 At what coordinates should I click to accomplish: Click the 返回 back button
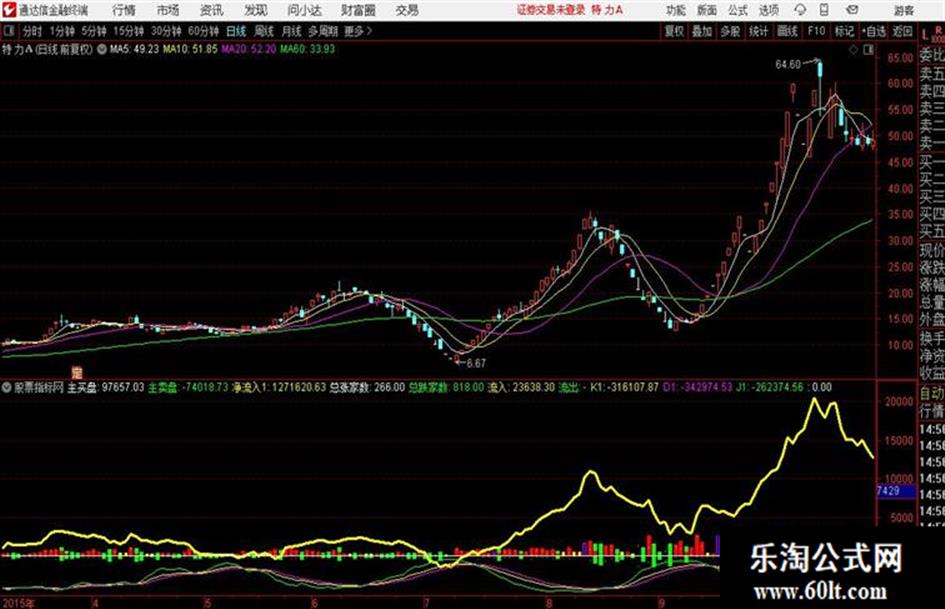(x=902, y=31)
